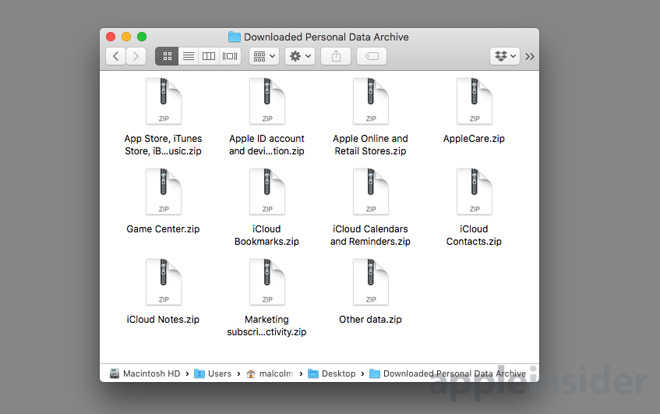This screenshot has height=414, width=660.
Task: Open the Action gear menu
Action: (x=300, y=56)
